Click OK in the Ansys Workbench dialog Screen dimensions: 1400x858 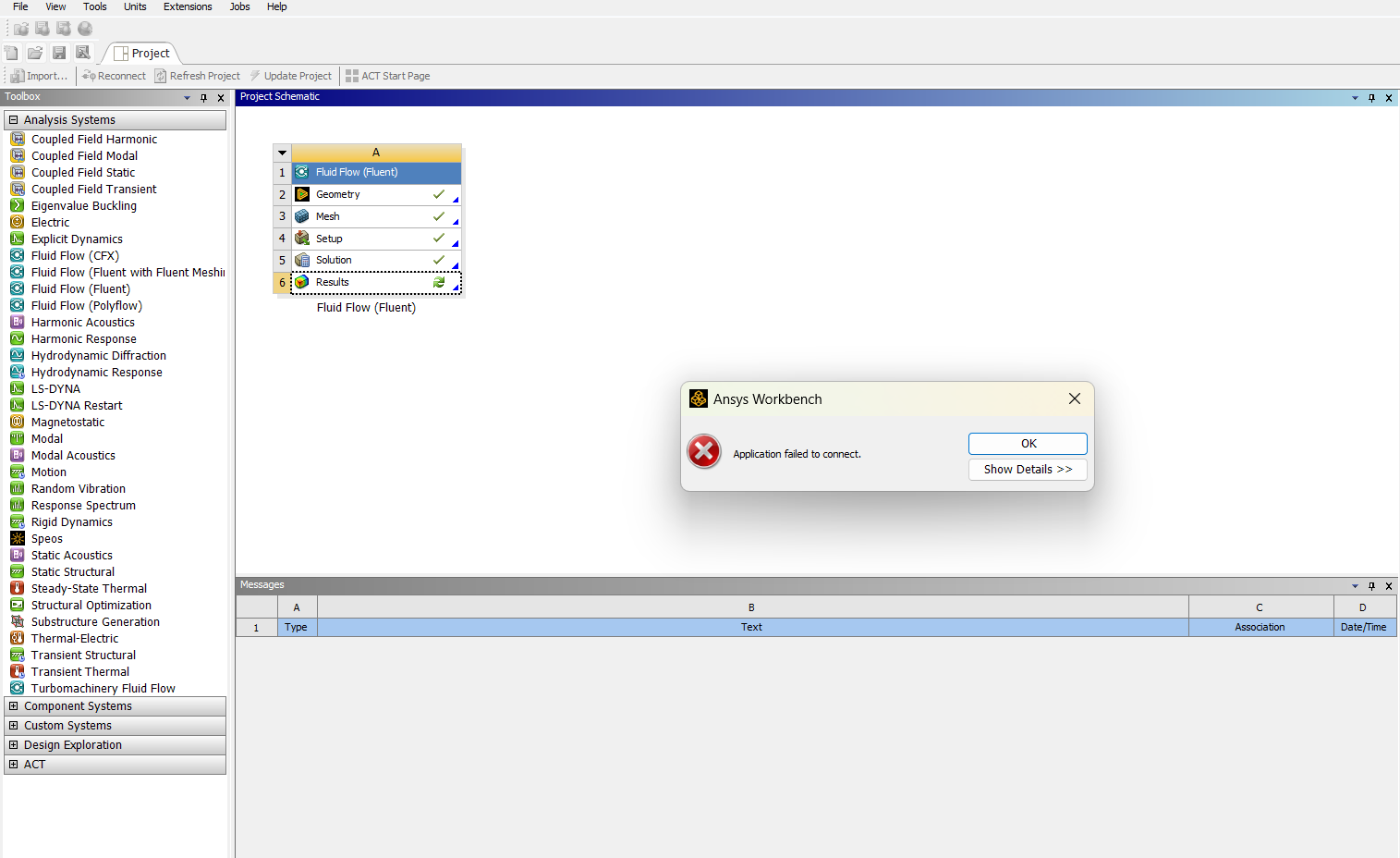pos(1028,444)
